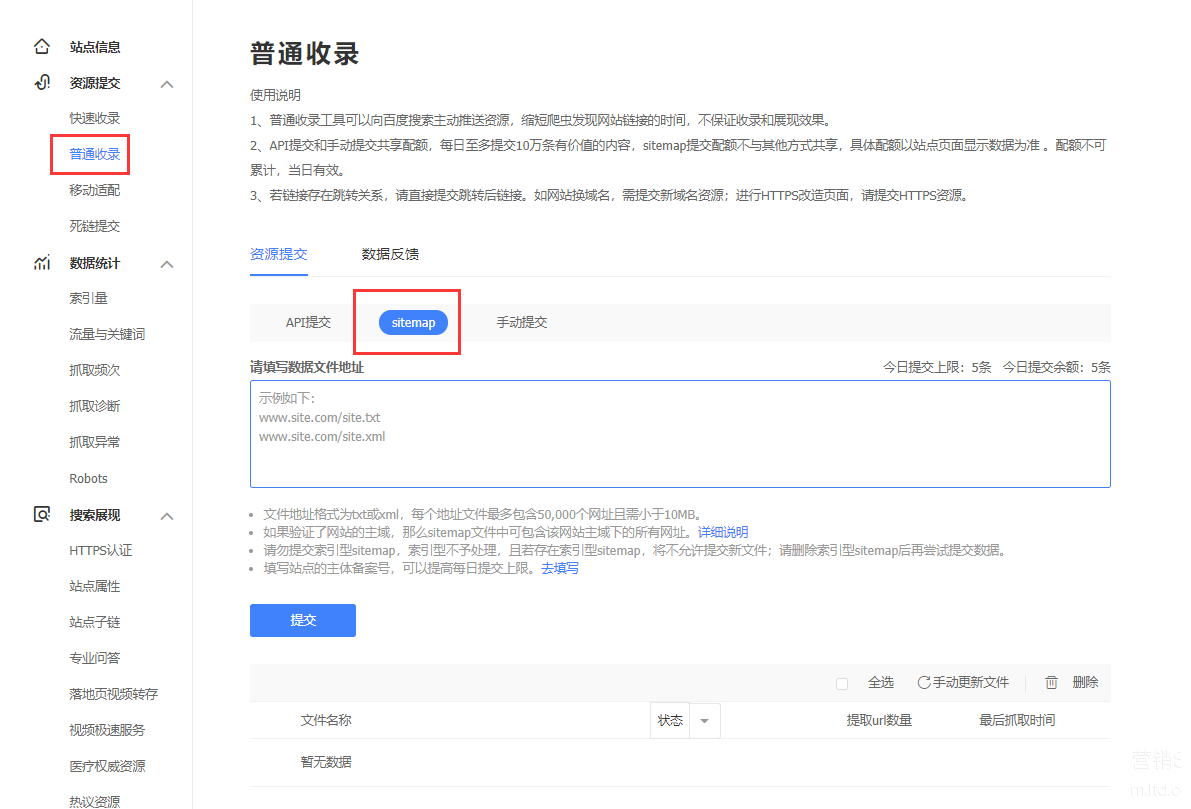Click the trash icon next to 删除

click(x=1051, y=682)
